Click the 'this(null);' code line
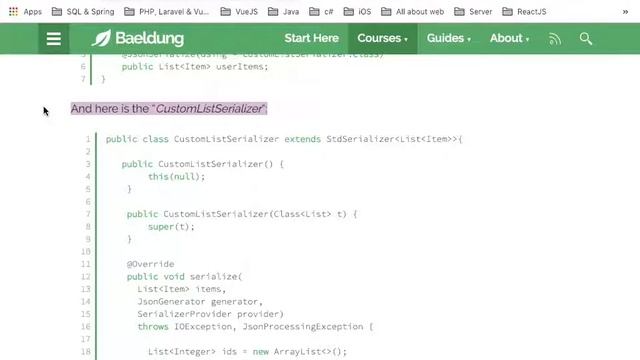Viewport: 640px width, 360px height. 176,177
